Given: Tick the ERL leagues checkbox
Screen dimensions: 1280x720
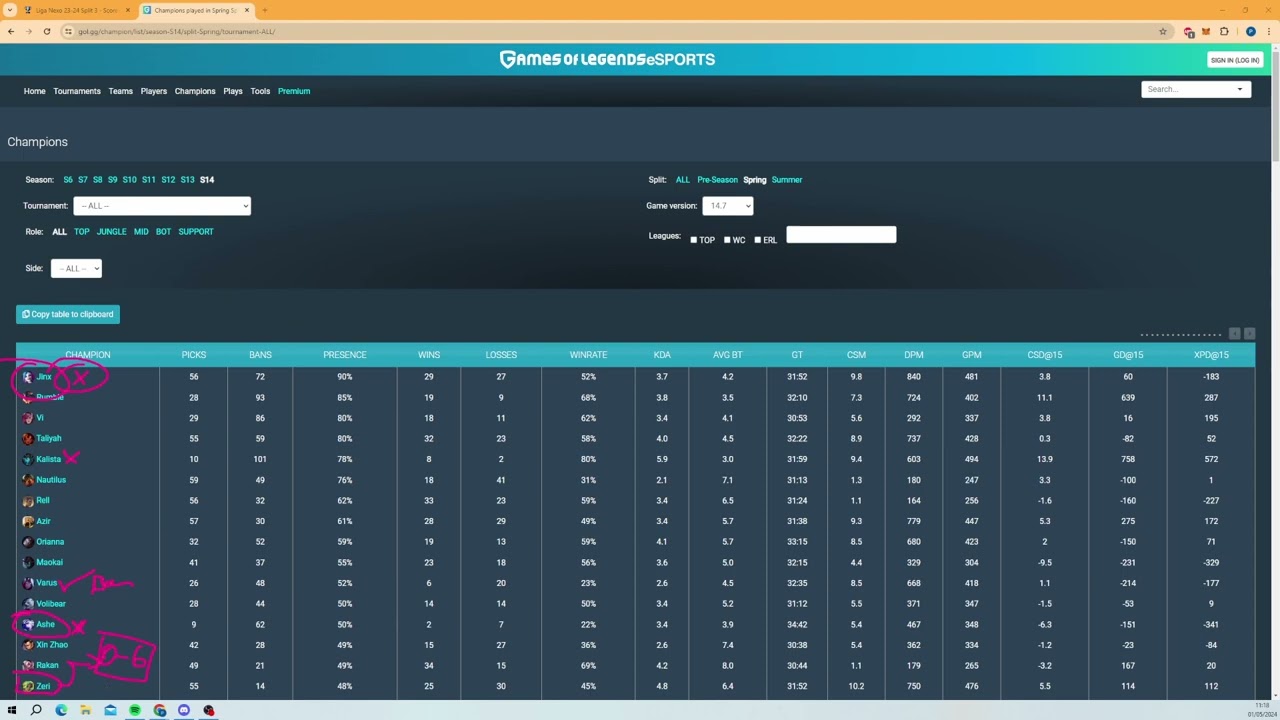Looking at the screenshot, I should (x=757, y=240).
